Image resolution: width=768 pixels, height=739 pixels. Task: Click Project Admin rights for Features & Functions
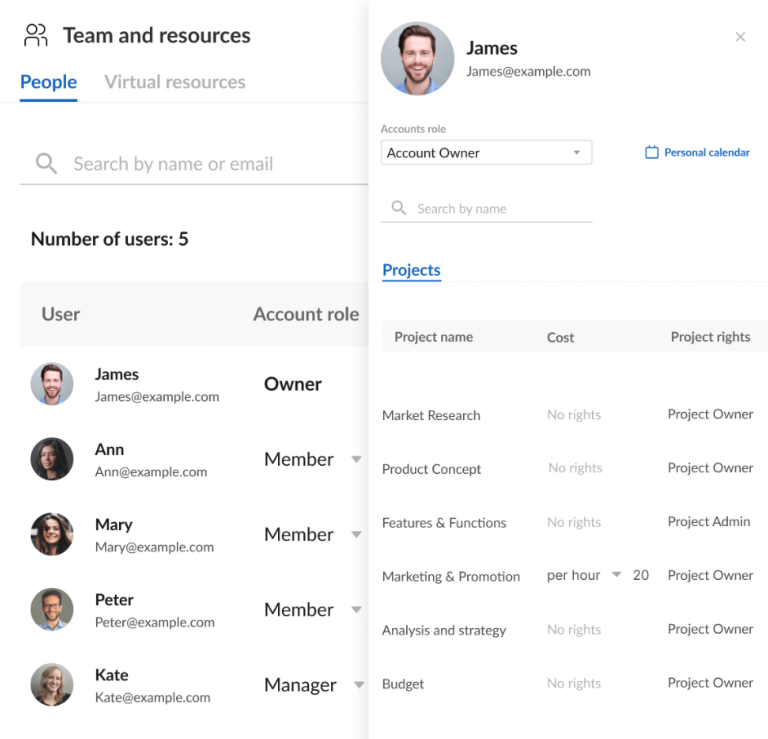click(x=709, y=522)
